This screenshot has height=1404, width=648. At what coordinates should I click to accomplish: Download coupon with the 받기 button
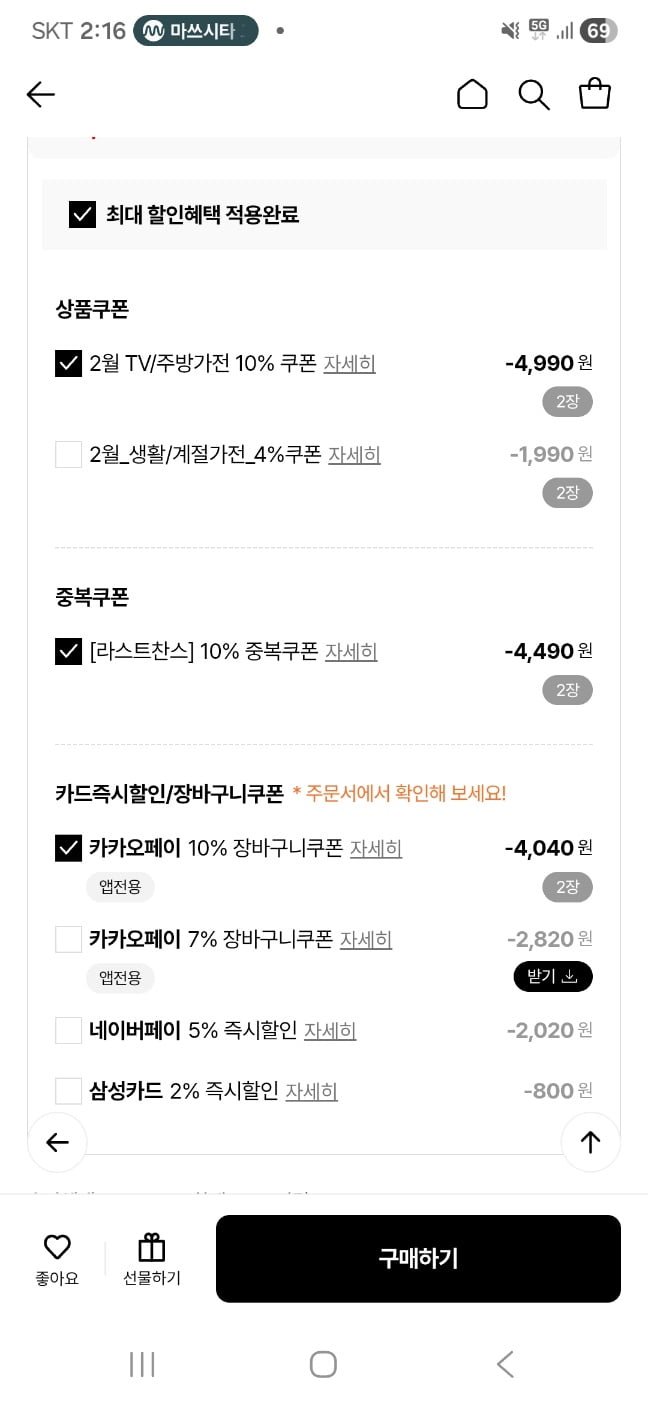click(553, 976)
